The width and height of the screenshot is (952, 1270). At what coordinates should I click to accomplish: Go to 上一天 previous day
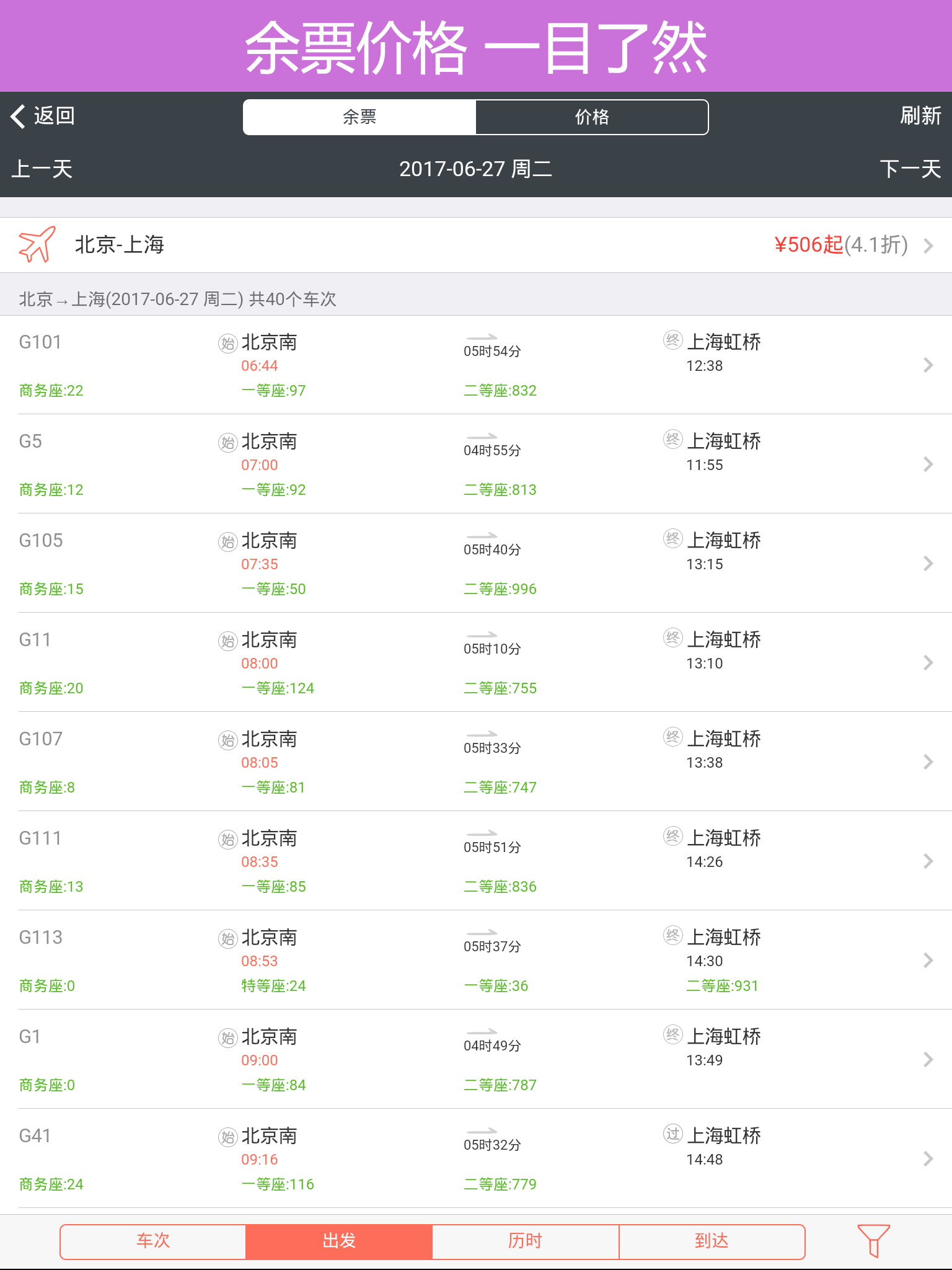tap(42, 169)
